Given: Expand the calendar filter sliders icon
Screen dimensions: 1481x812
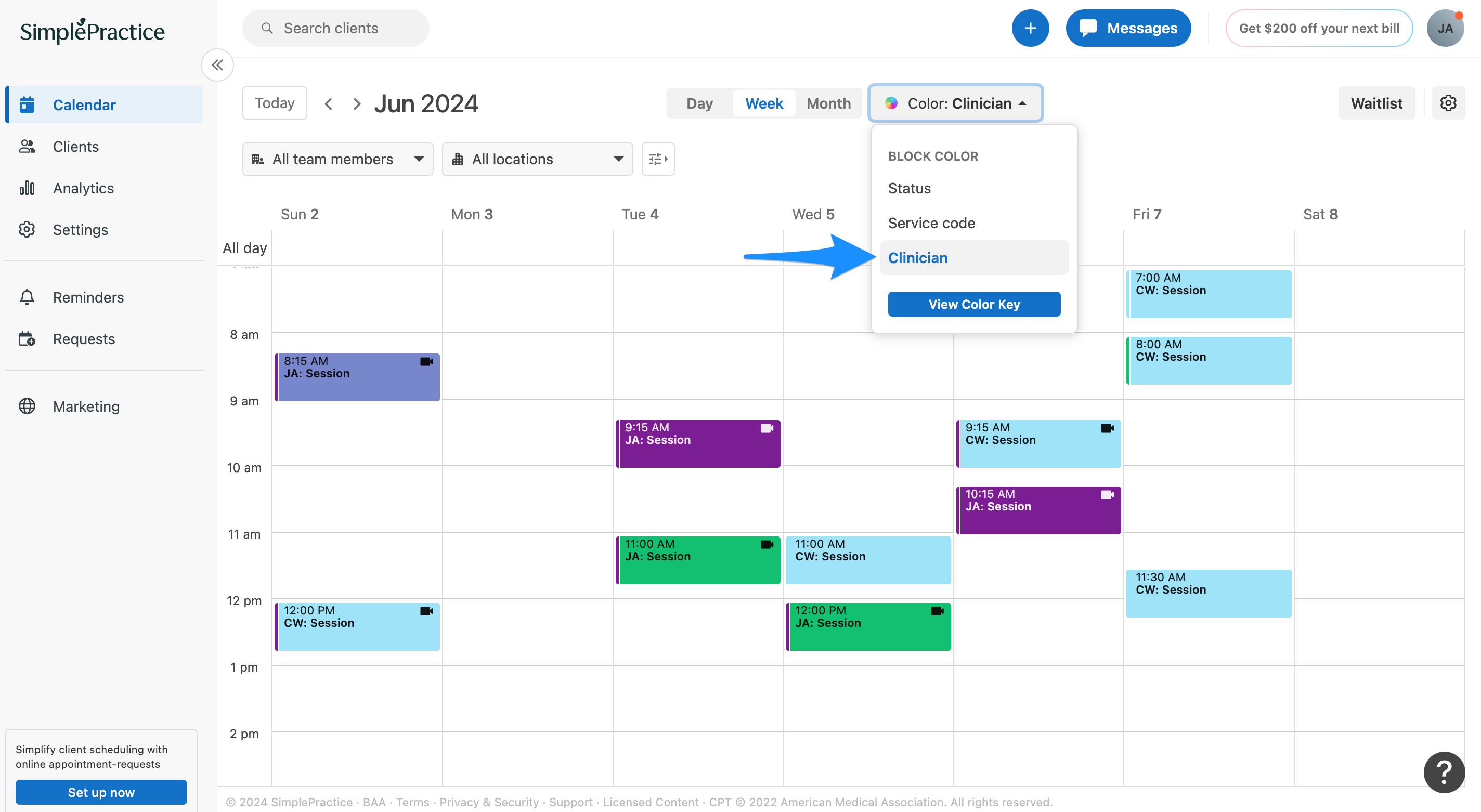Looking at the screenshot, I should [658, 159].
